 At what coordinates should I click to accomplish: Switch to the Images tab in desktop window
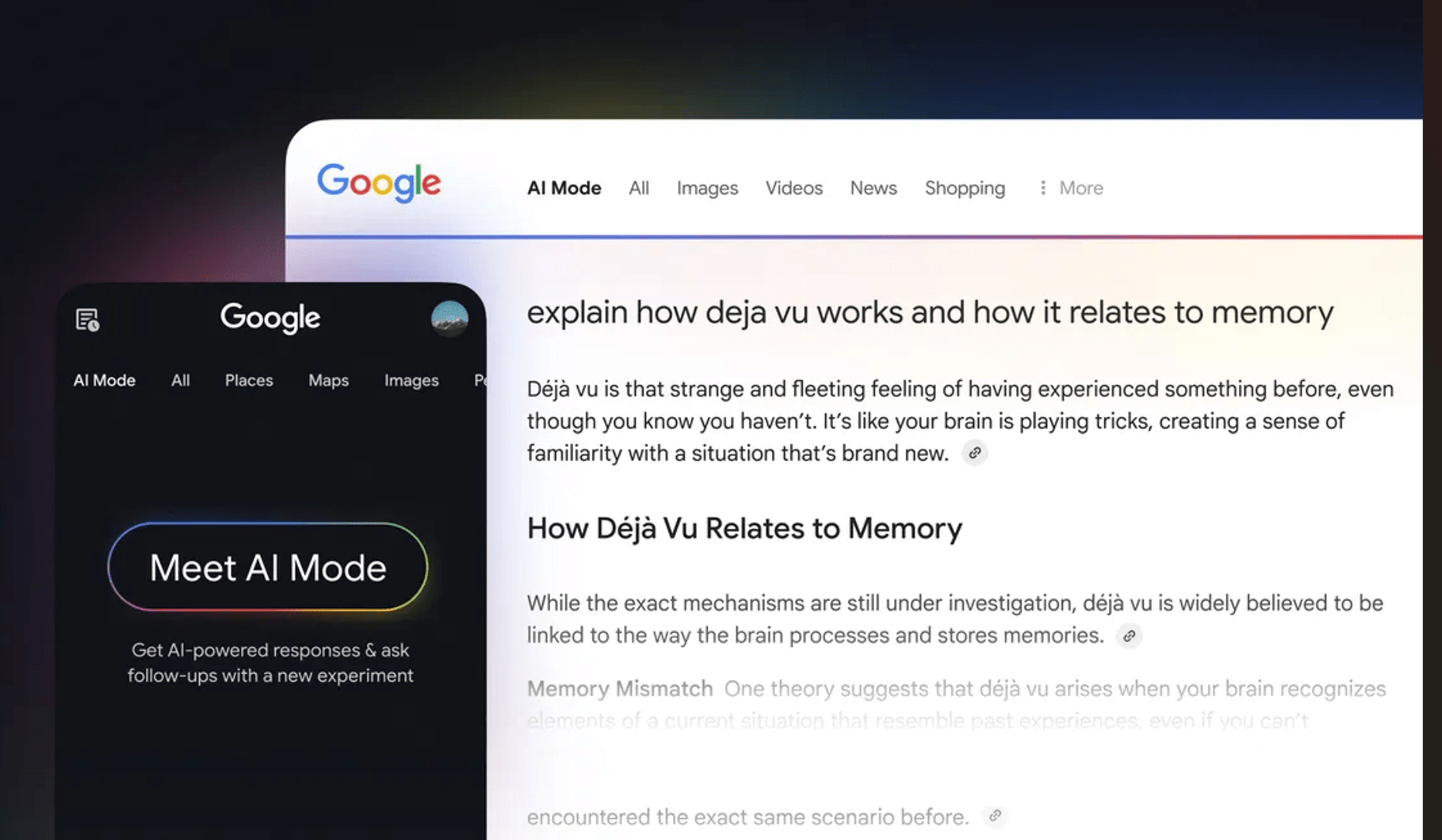tap(707, 189)
